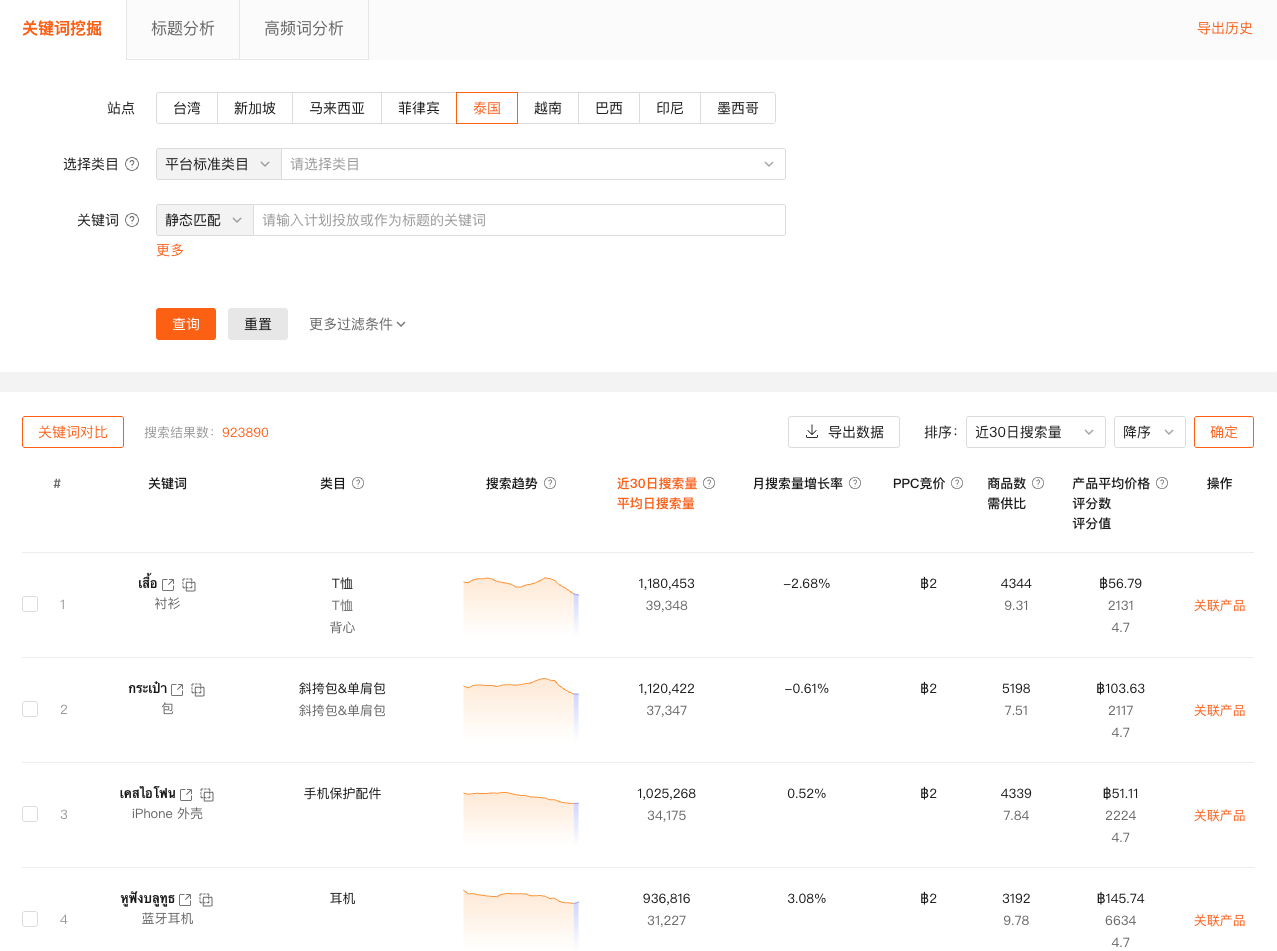
Task: Open the 降序 sort order dropdown
Action: click(x=1149, y=432)
